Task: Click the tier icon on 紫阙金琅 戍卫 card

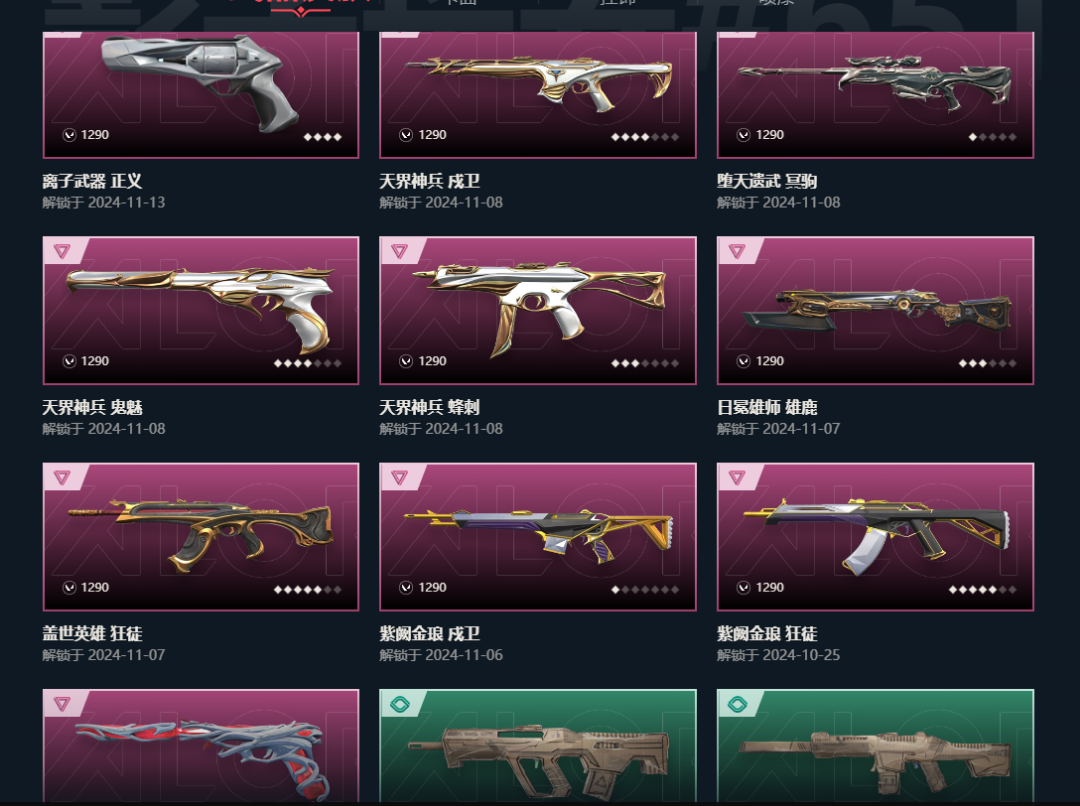Action: [399, 477]
